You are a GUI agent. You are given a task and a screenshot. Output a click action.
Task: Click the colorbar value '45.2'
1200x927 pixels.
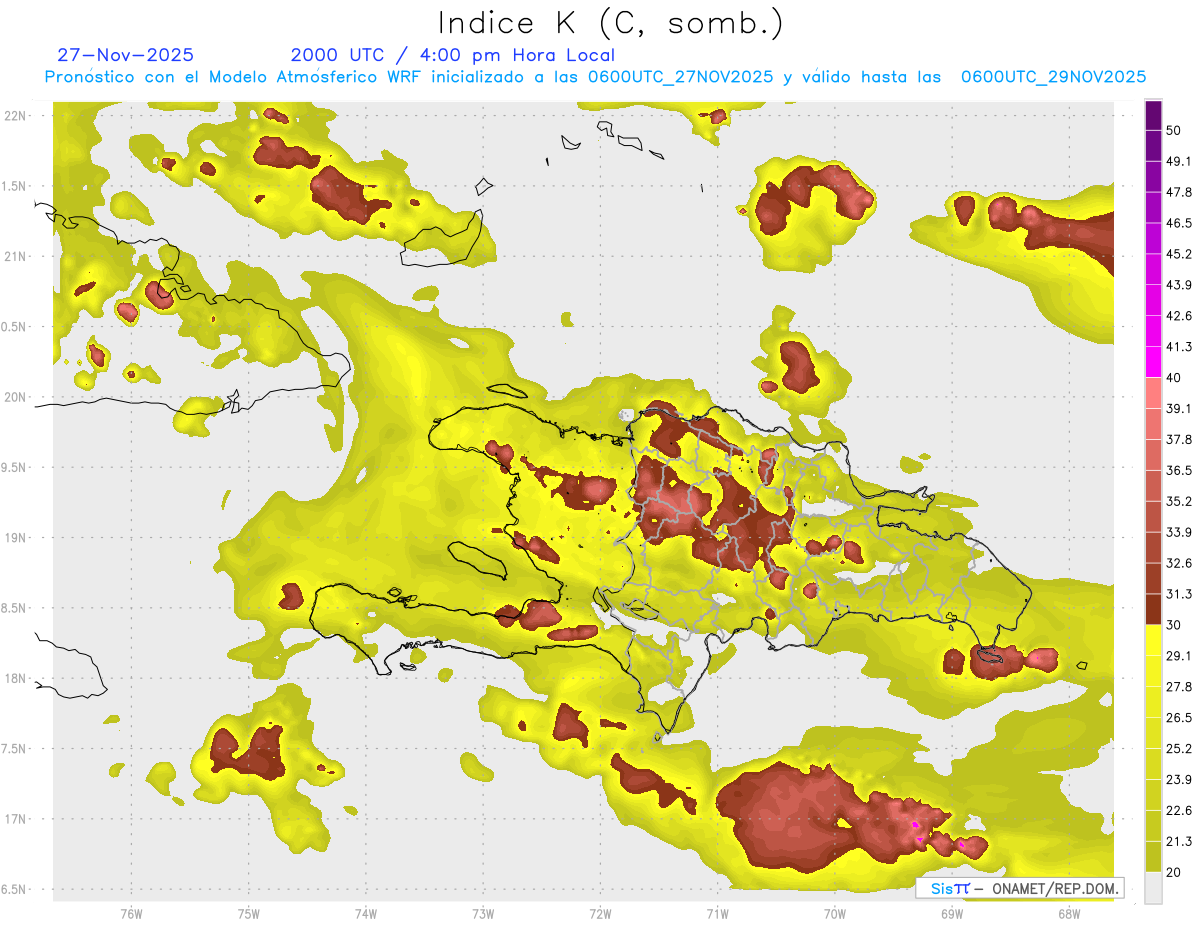[x=1178, y=254]
